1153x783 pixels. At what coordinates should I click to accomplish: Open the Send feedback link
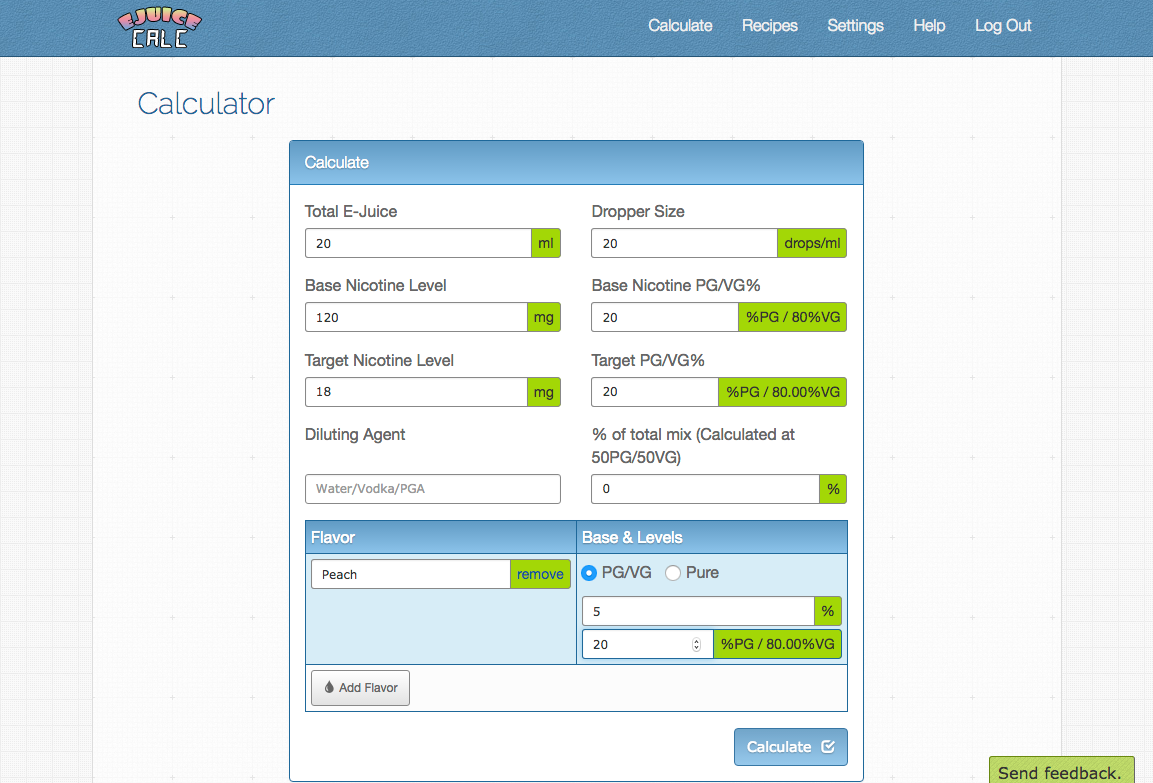pyautogui.click(x=1060, y=770)
